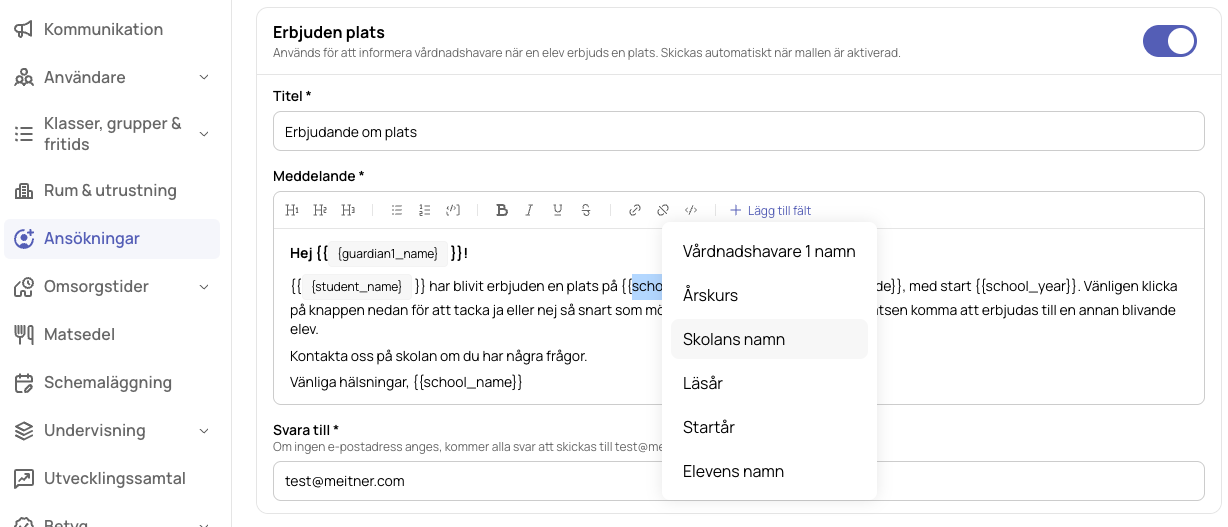1228x527 pixels.
Task: Remove link using the unlink icon
Action: [x=663, y=210]
